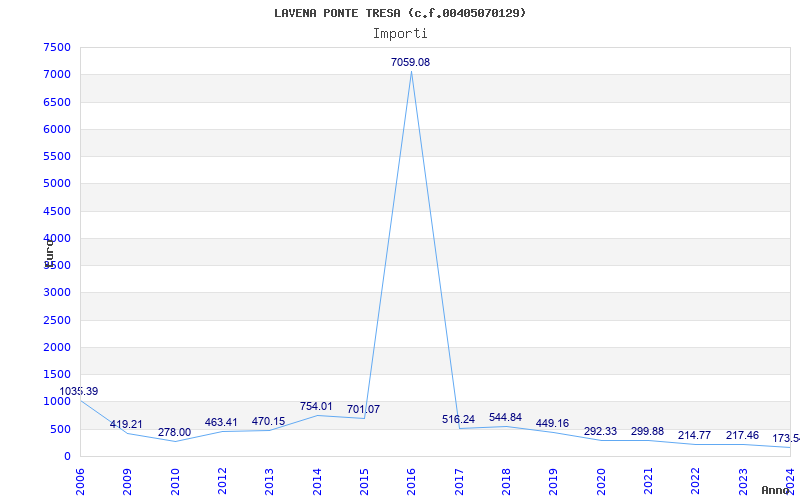Screen dimensions: 800x500
Task: Select the 292.33 data label
Action: (600, 431)
